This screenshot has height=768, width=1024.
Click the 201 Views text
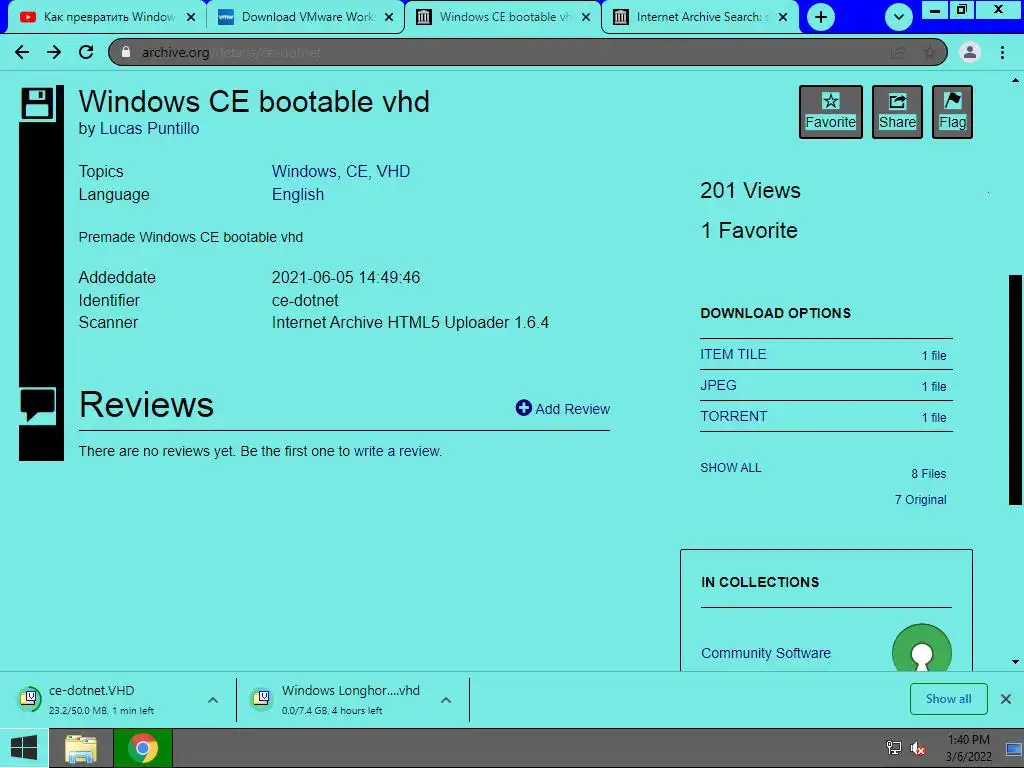click(x=750, y=190)
